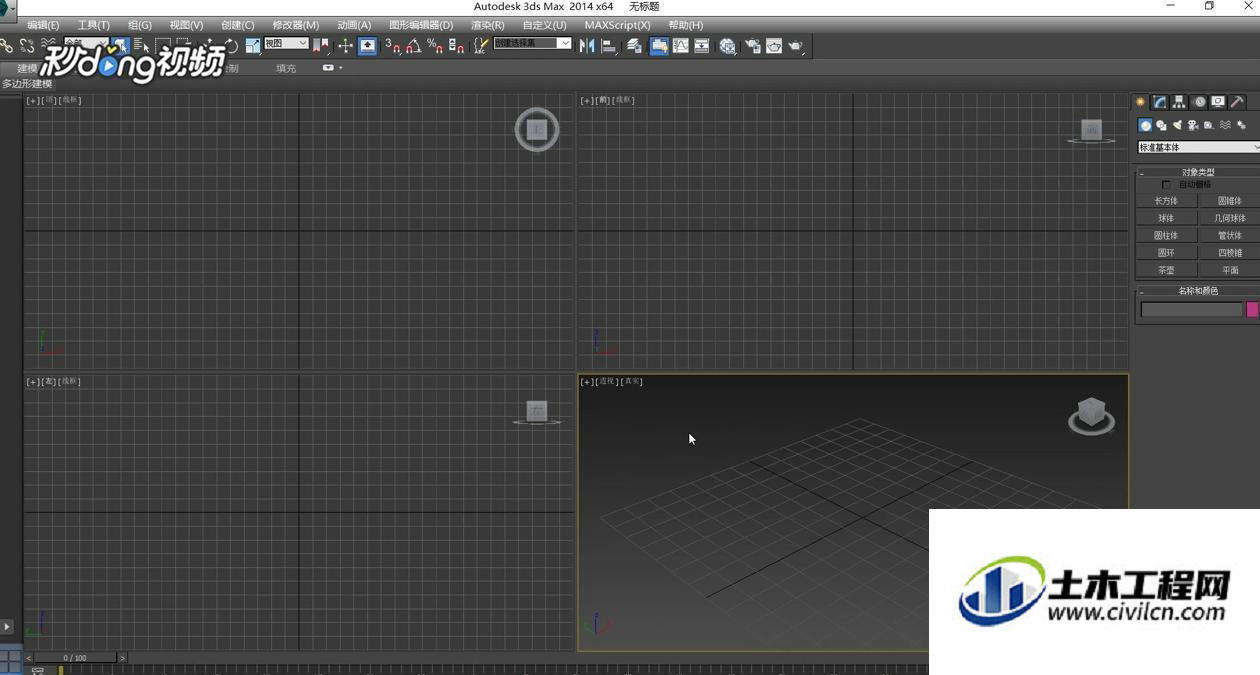
Task: Click the pink object color swatch
Action: 1252,310
